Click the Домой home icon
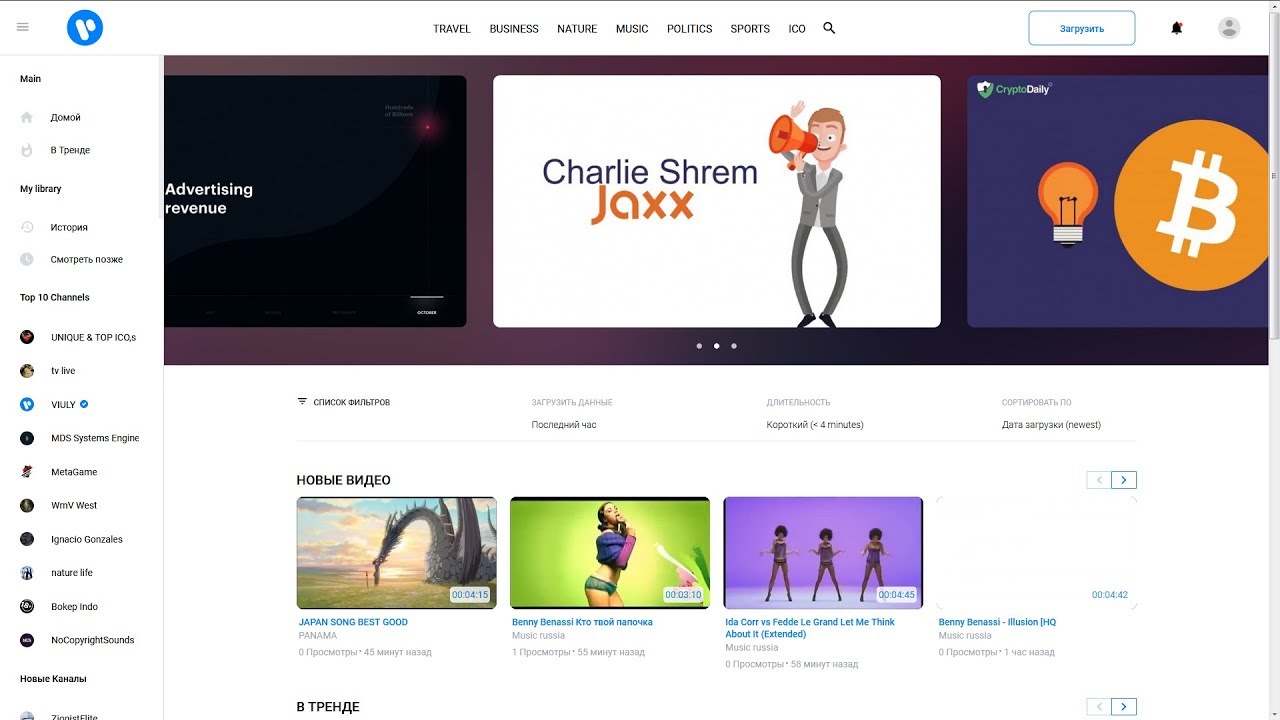 (x=27, y=117)
